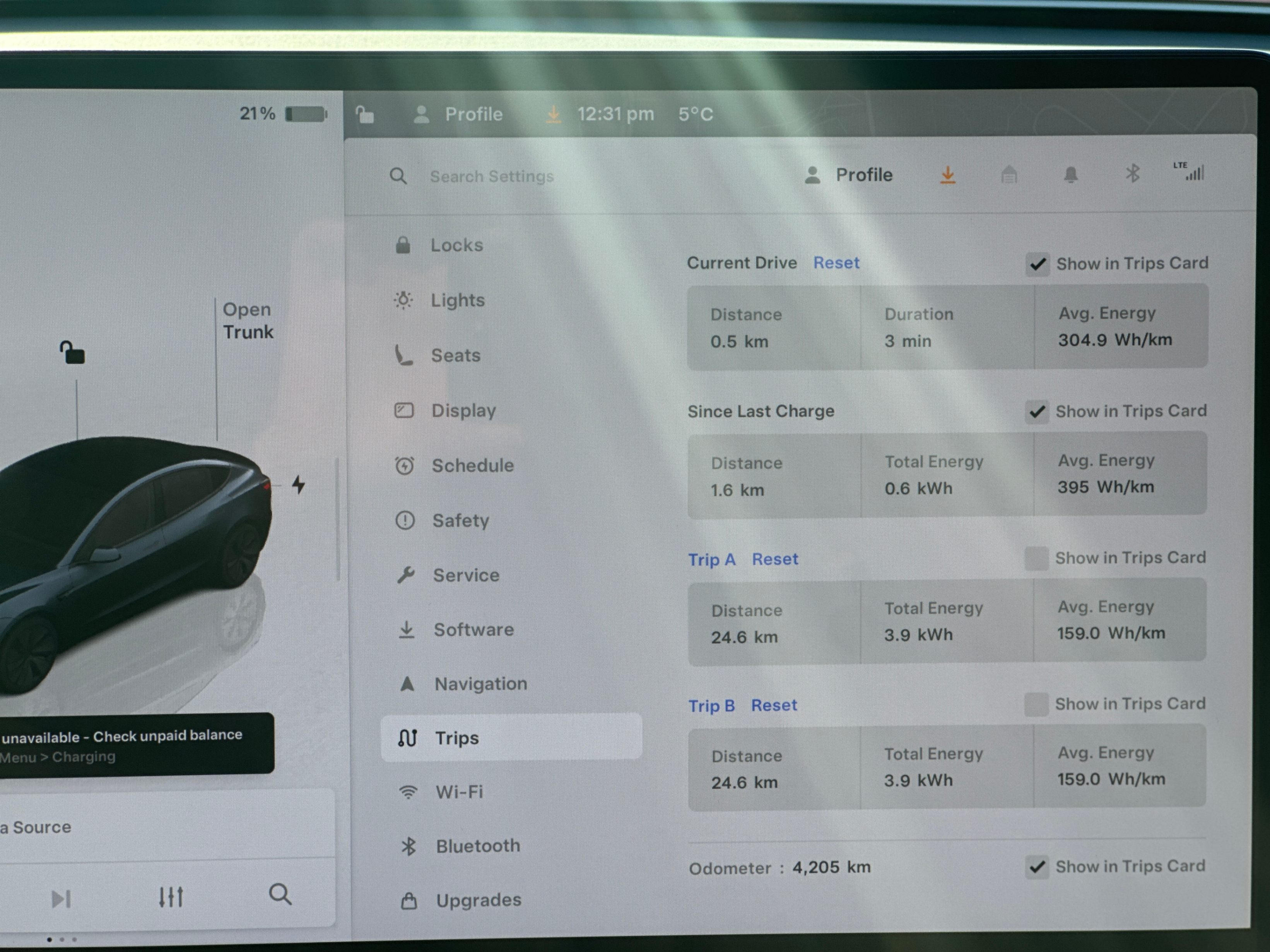Click the Search Settings field
This screenshot has height=952, width=1270.
[491, 176]
